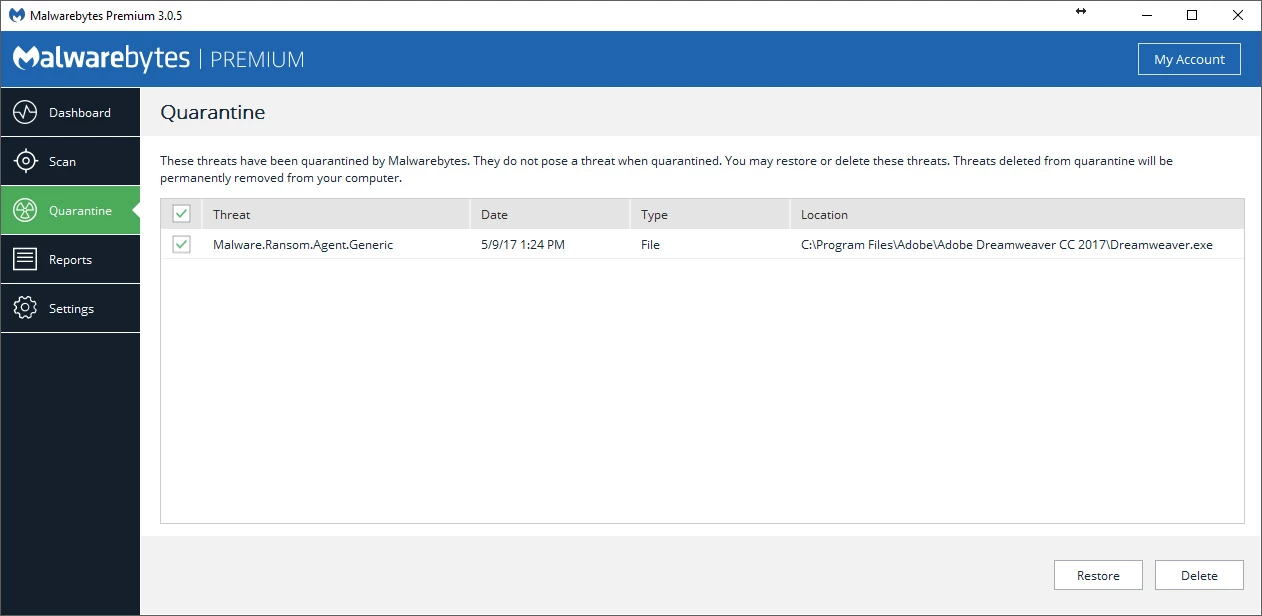Click the Quarantine page heading
Screen dimensions: 1262x616
tap(213, 112)
